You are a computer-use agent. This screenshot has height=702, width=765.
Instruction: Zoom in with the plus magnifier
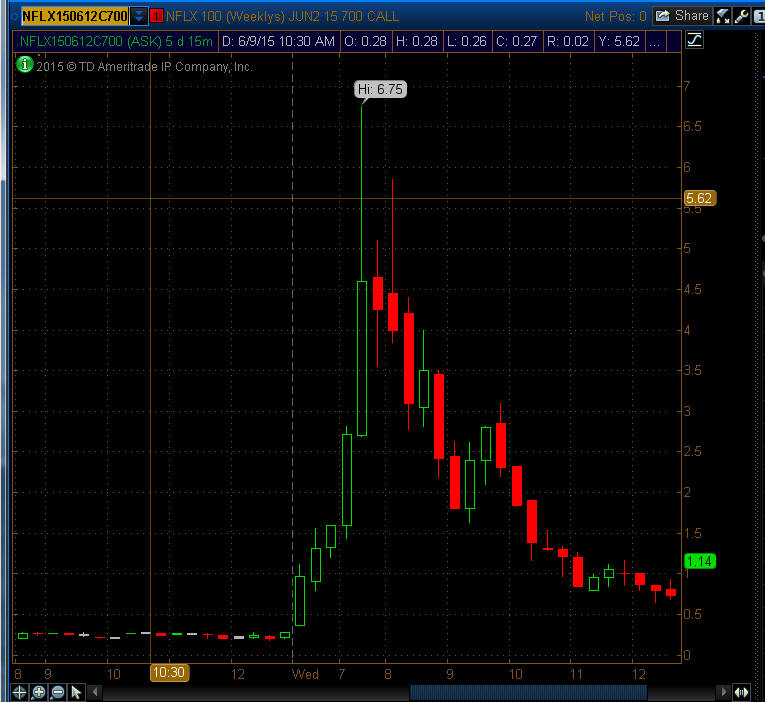pos(39,691)
